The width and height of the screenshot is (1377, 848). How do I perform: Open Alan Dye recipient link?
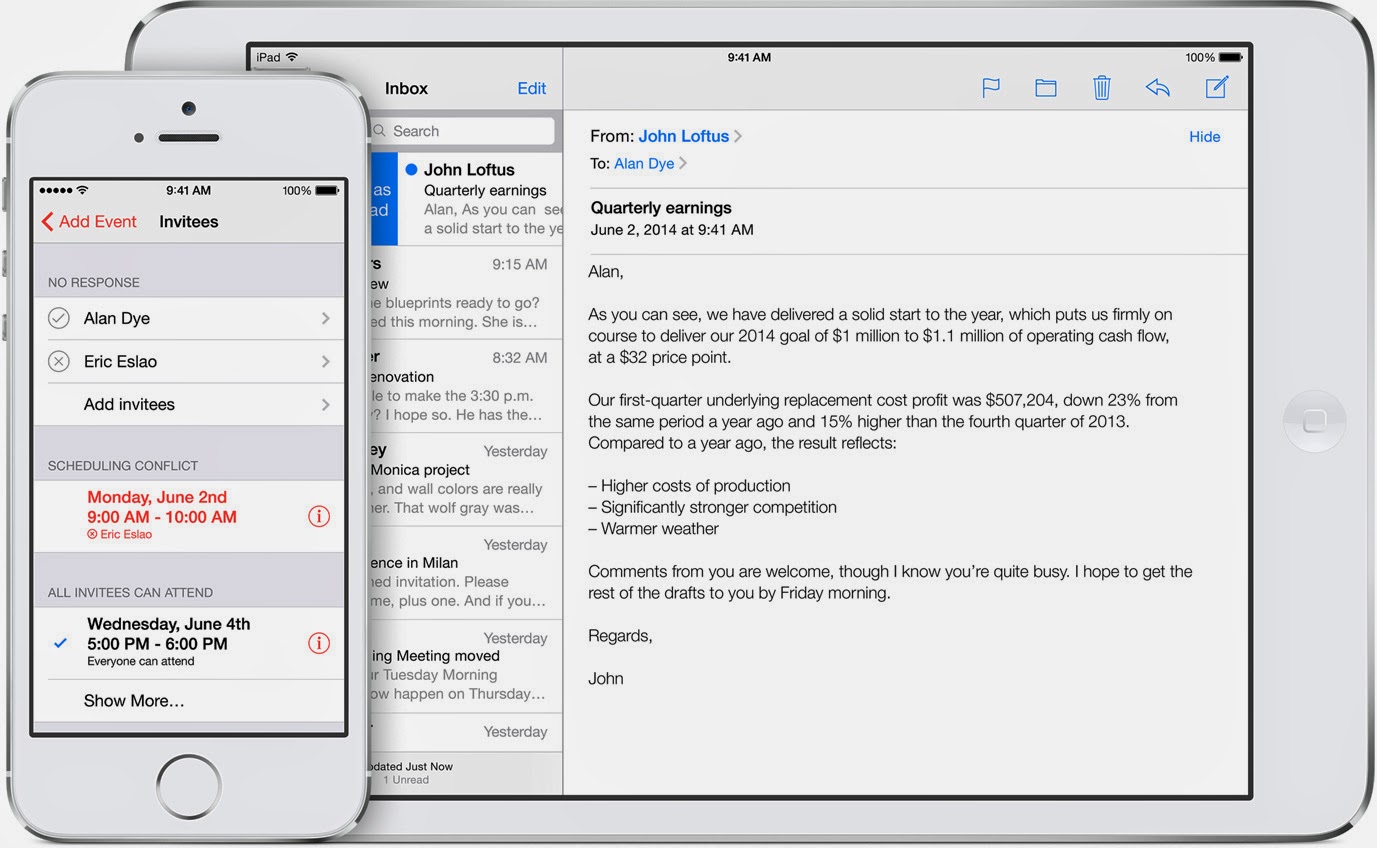tap(644, 163)
